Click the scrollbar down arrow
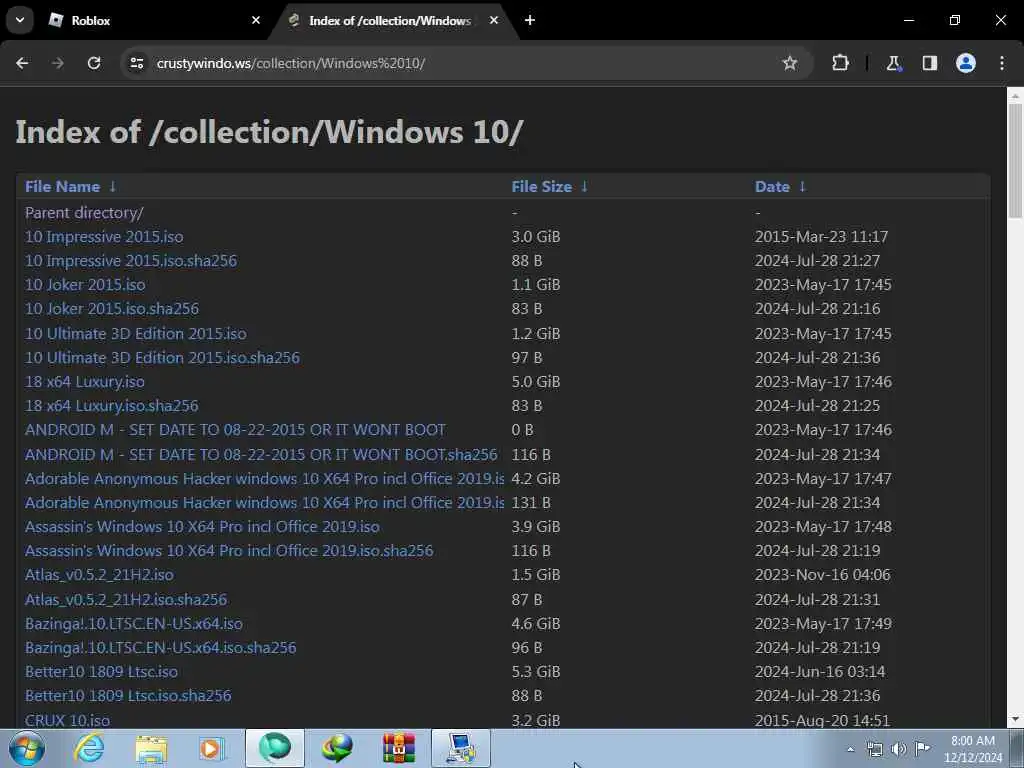This screenshot has width=1024, height=768. [x=1015, y=720]
